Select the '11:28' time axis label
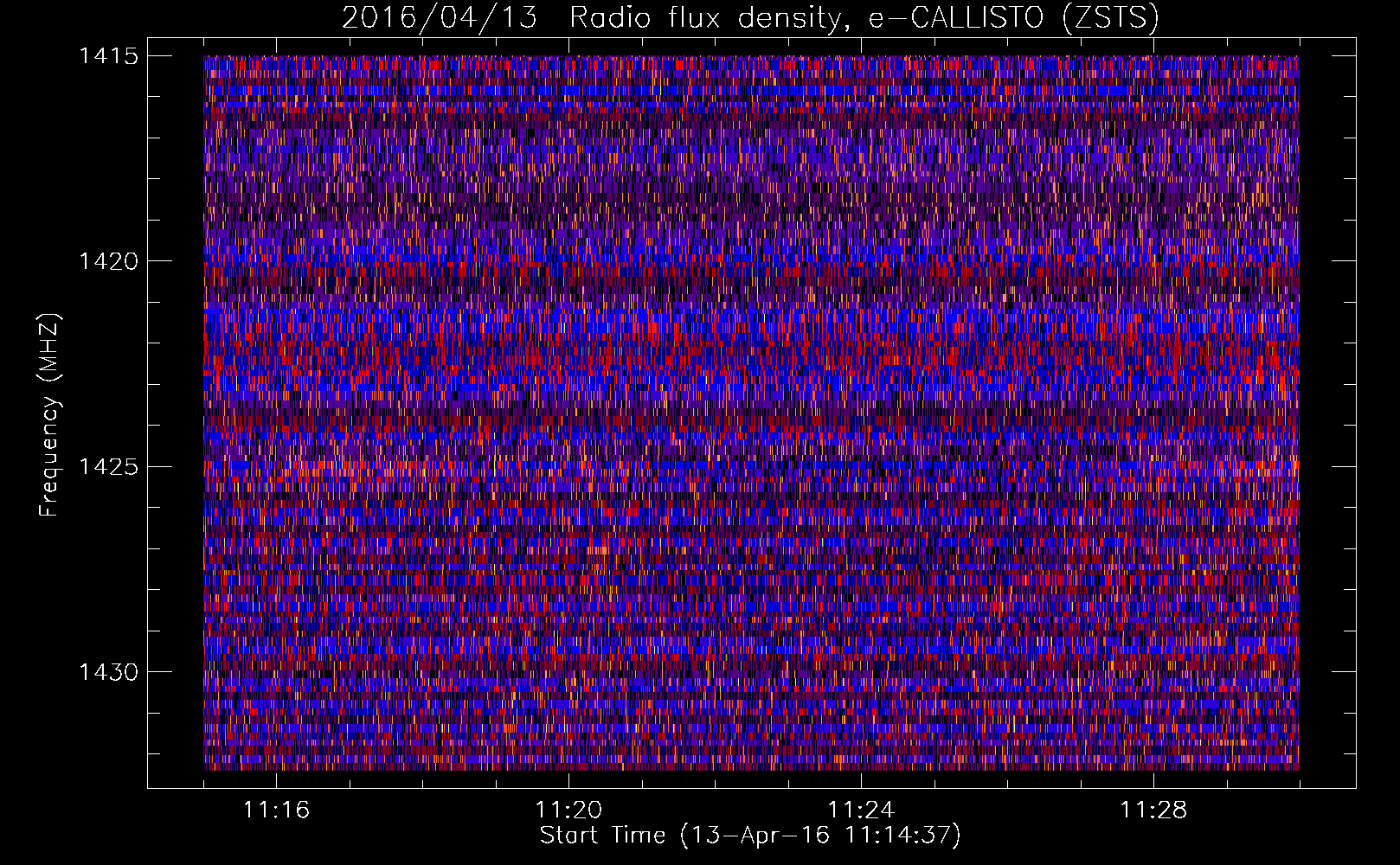Image resolution: width=1400 pixels, height=865 pixels. 1153,810
